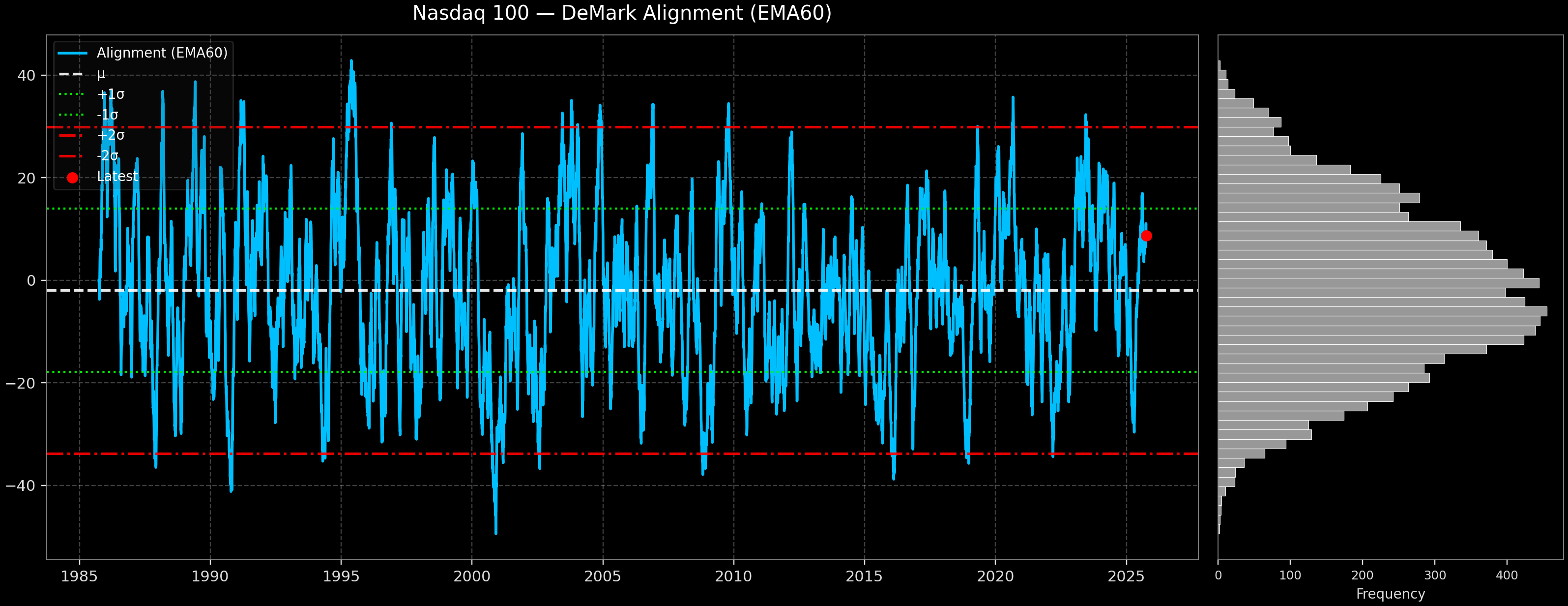Image resolution: width=1568 pixels, height=606 pixels.
Task: Click the 0 tick on histogram frequency axis
Action: (1218, 576)
